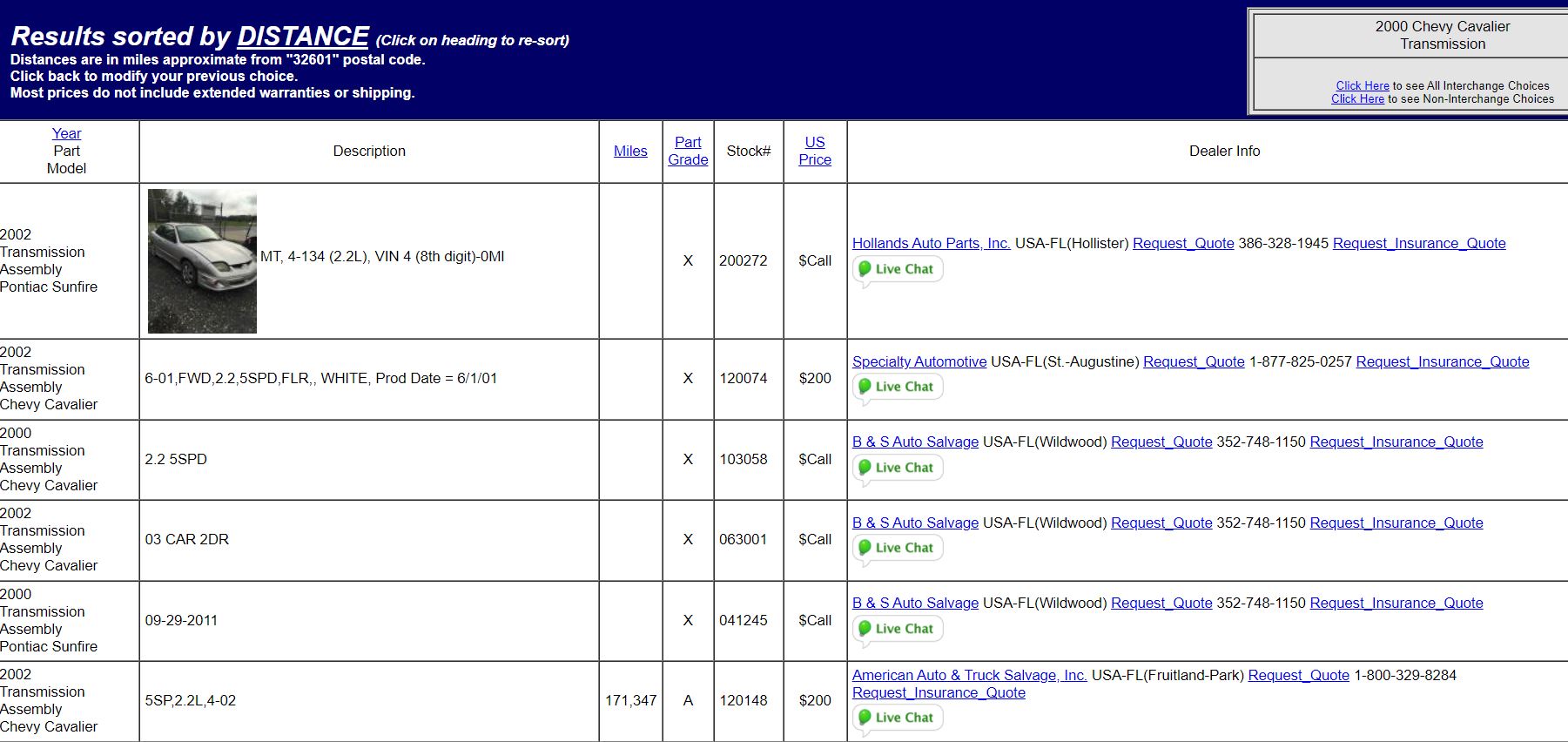Screen dimensions: 1568x742
Task: Select $200 price for stock 120148
Action: point(815,700)
